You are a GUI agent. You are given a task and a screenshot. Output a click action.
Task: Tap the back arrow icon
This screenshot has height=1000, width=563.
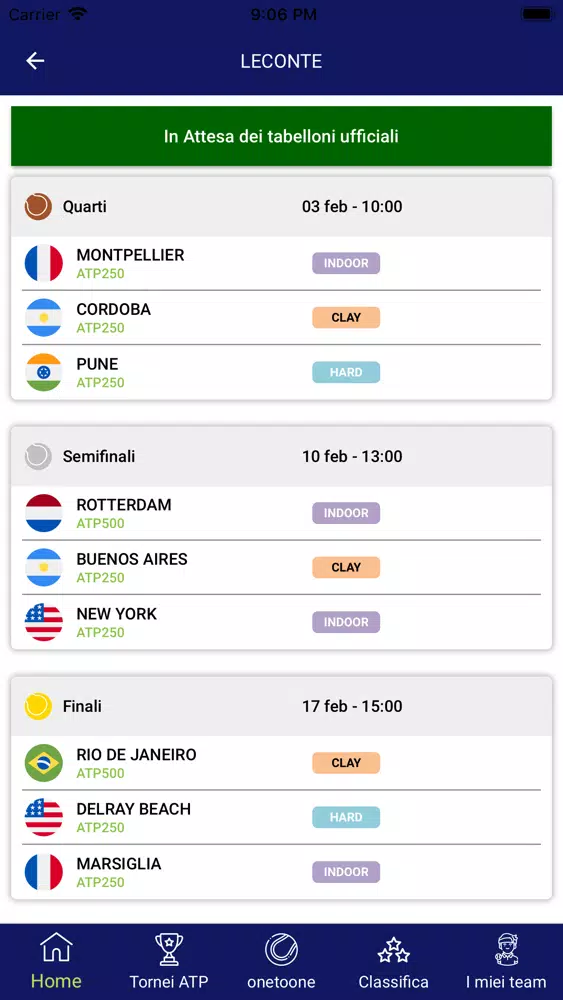(x=35, y=61)
